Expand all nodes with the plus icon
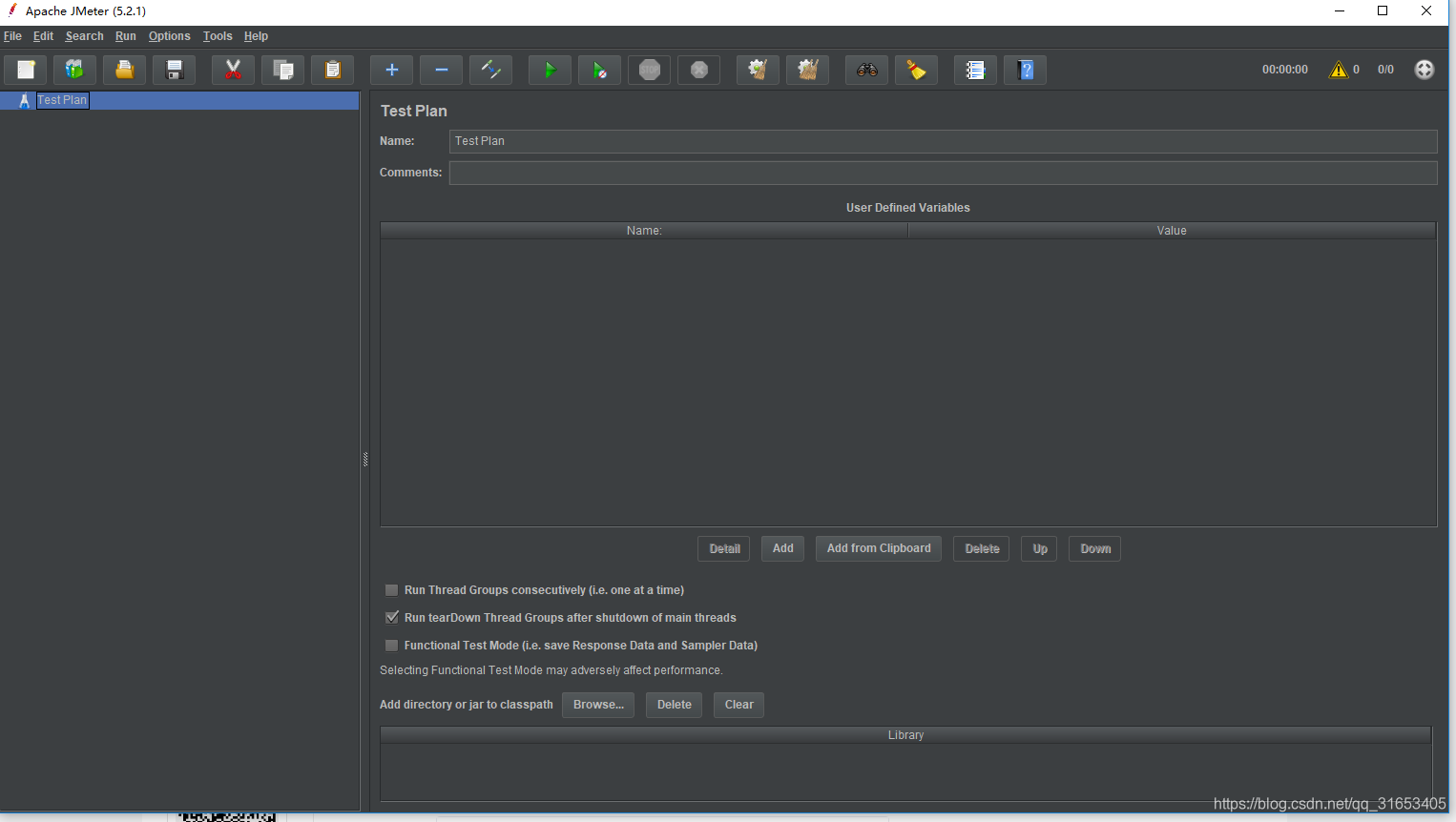1456x822 pixels. (392, 70)
